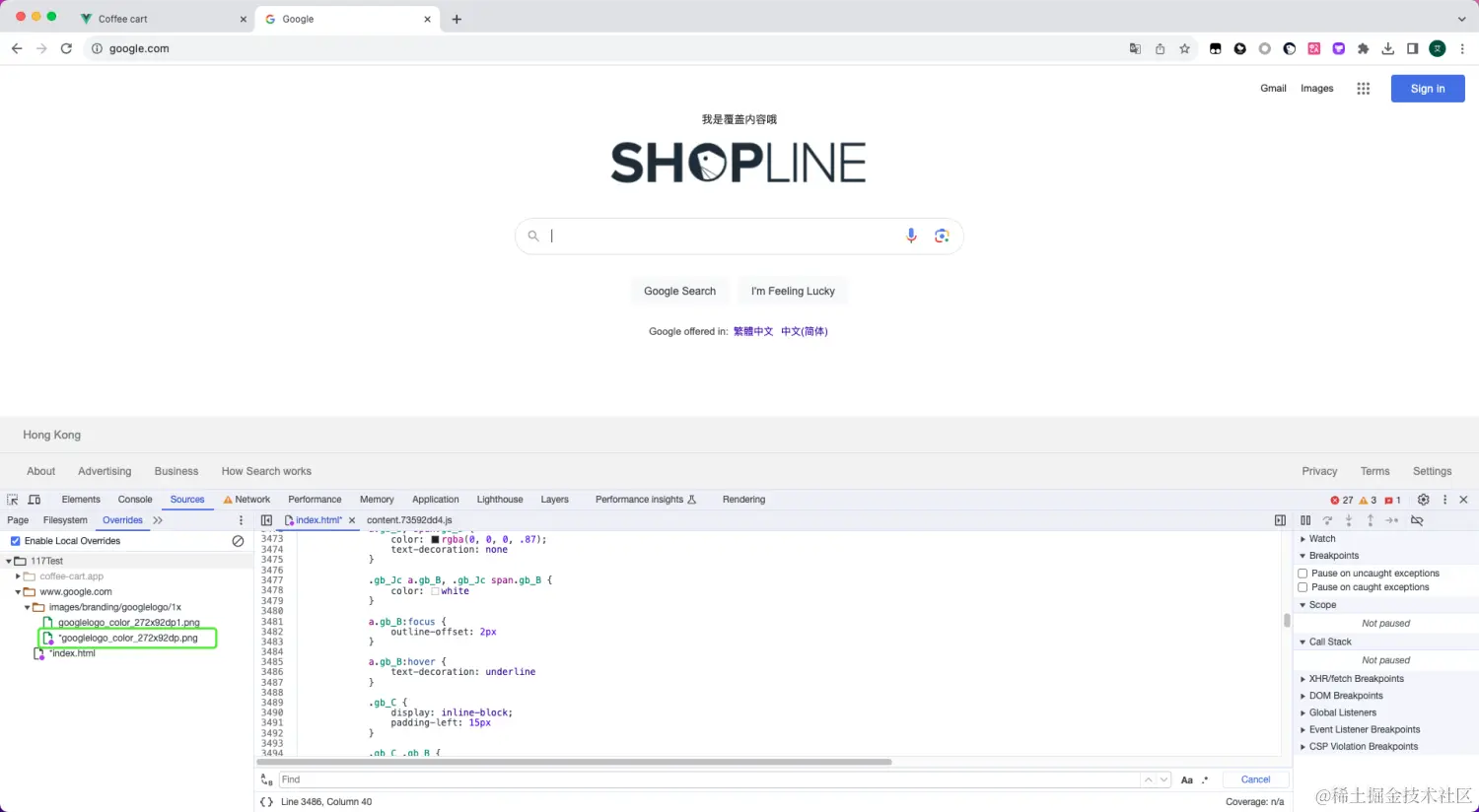Screen dimensions: 1479x812
Task: Show more Sources navigator tabs chevron
Action: click(158, 520)
